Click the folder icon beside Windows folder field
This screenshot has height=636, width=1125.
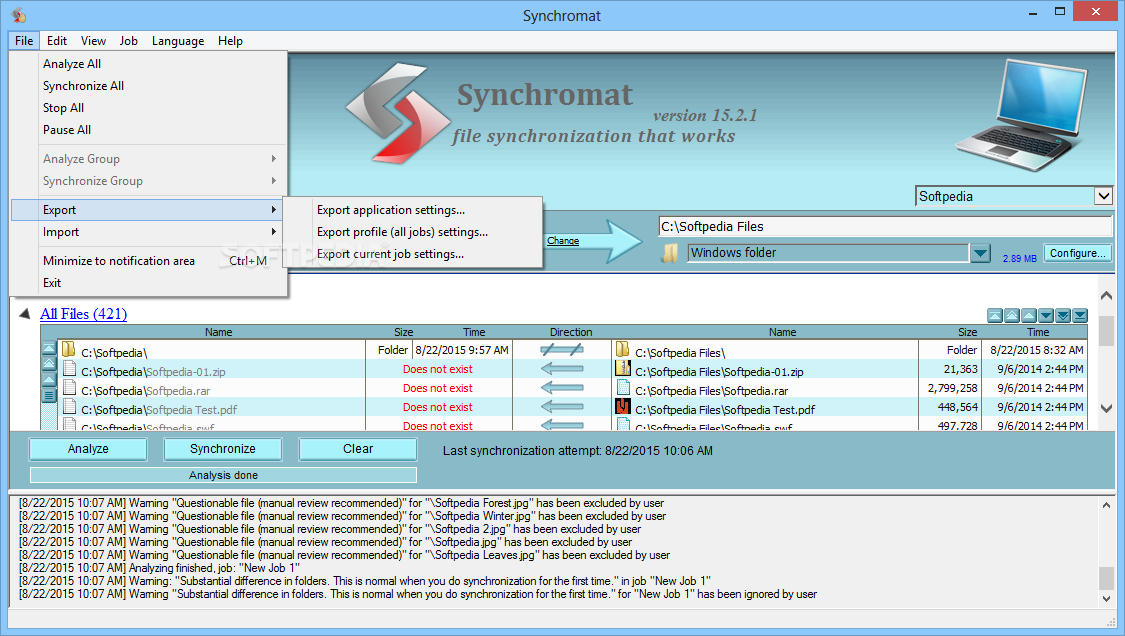tap(670, 253)
